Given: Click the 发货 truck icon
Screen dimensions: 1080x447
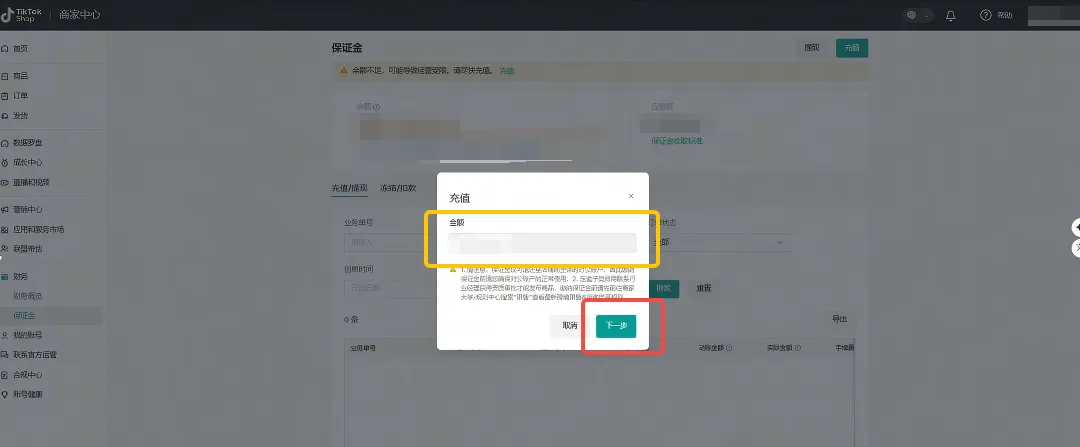Looking at the screenshot, I should click(x=5, y=116).
